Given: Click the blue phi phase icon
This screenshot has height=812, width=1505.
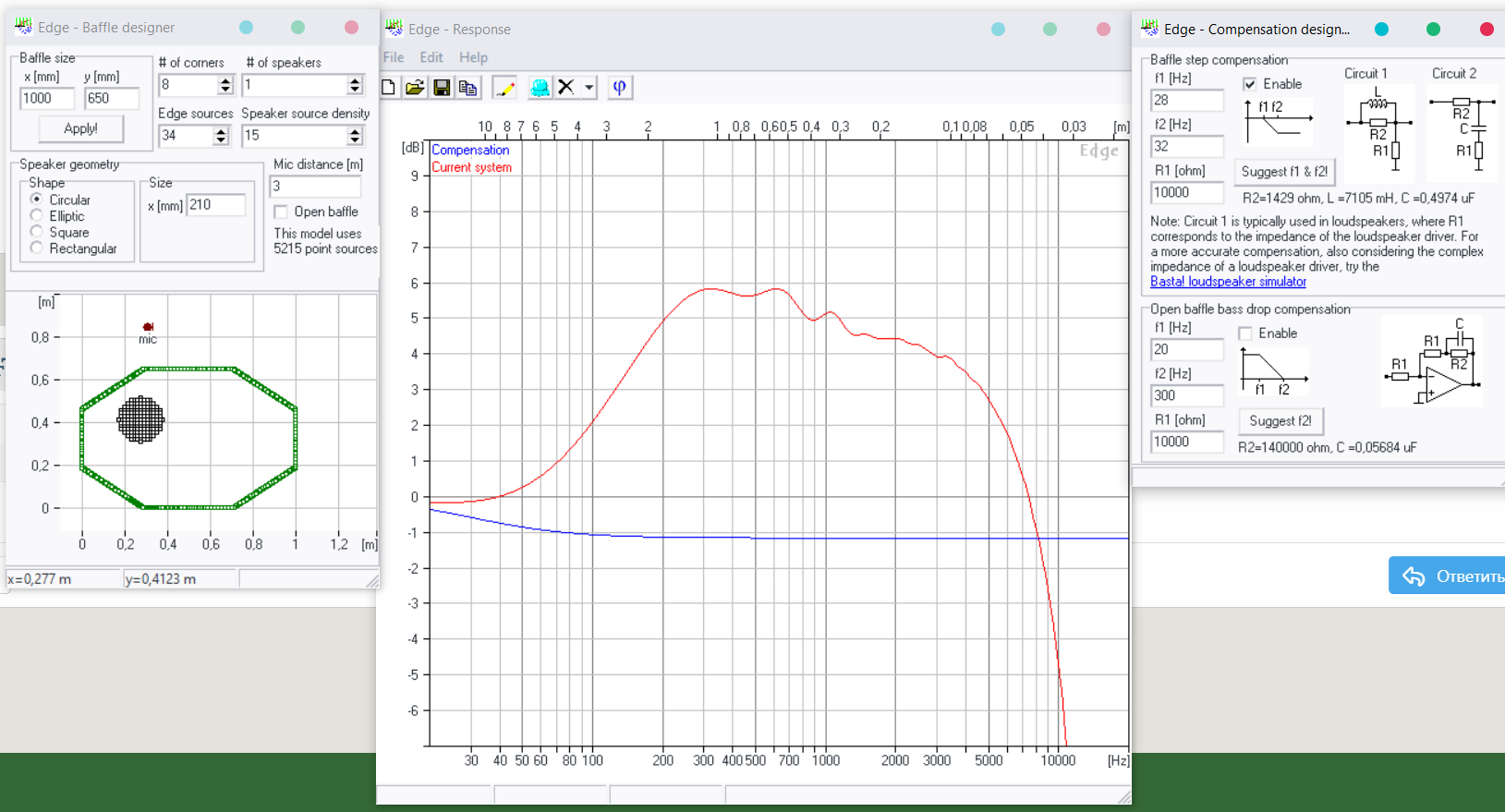Looking at the screenshot, I should coord(620,87).
